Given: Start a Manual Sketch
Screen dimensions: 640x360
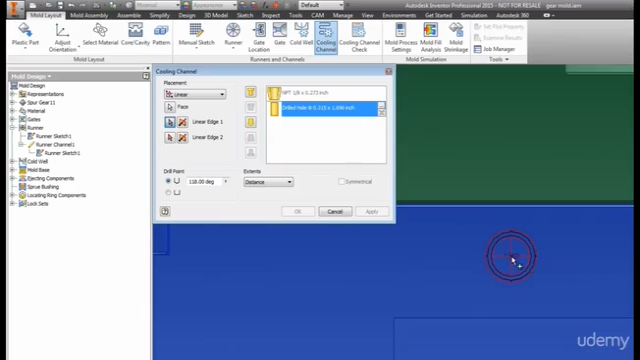Looking at the screenshot, I should tap(196, 36).
